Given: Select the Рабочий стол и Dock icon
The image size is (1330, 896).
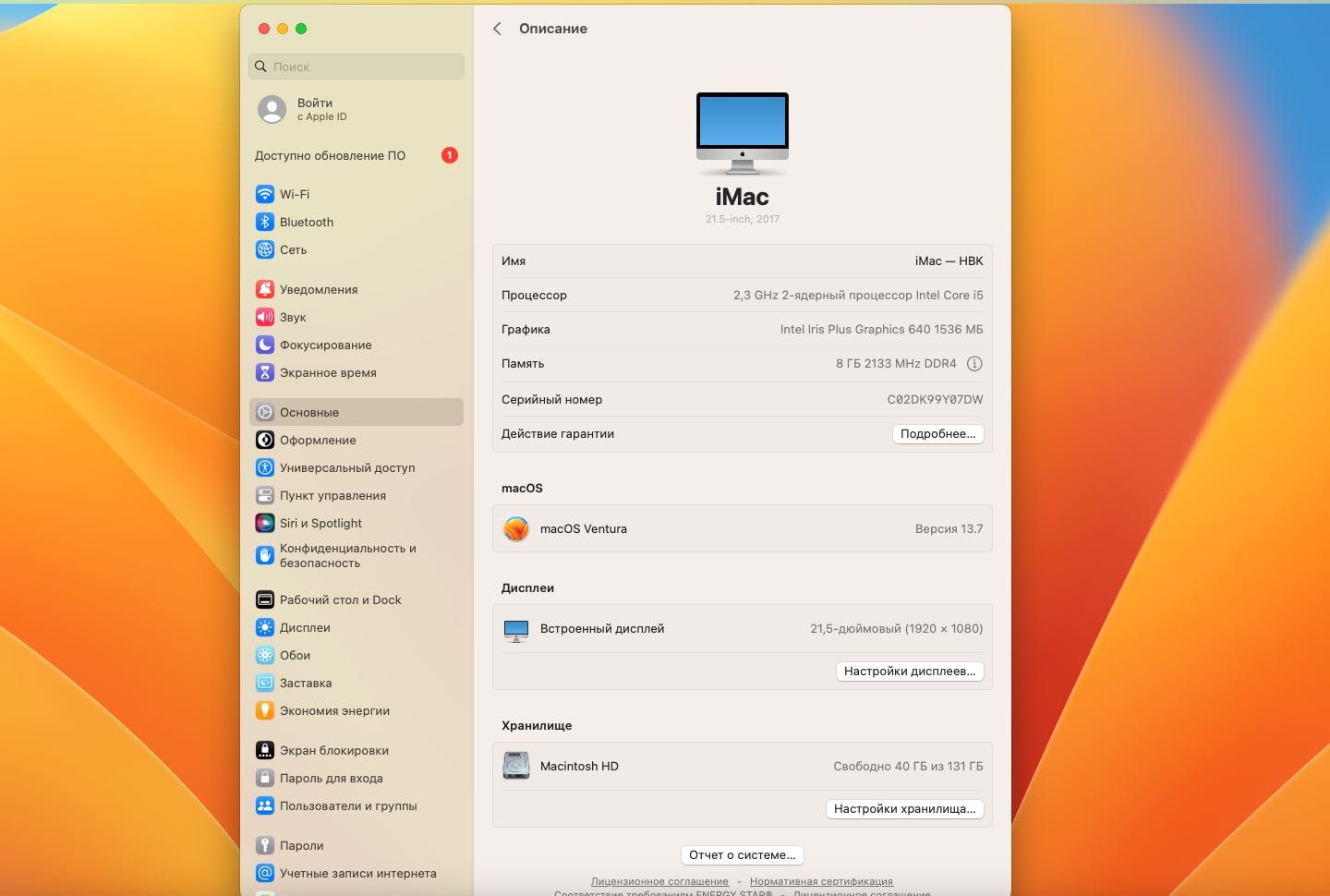Looking at the screenshot, I should point(265,599).
